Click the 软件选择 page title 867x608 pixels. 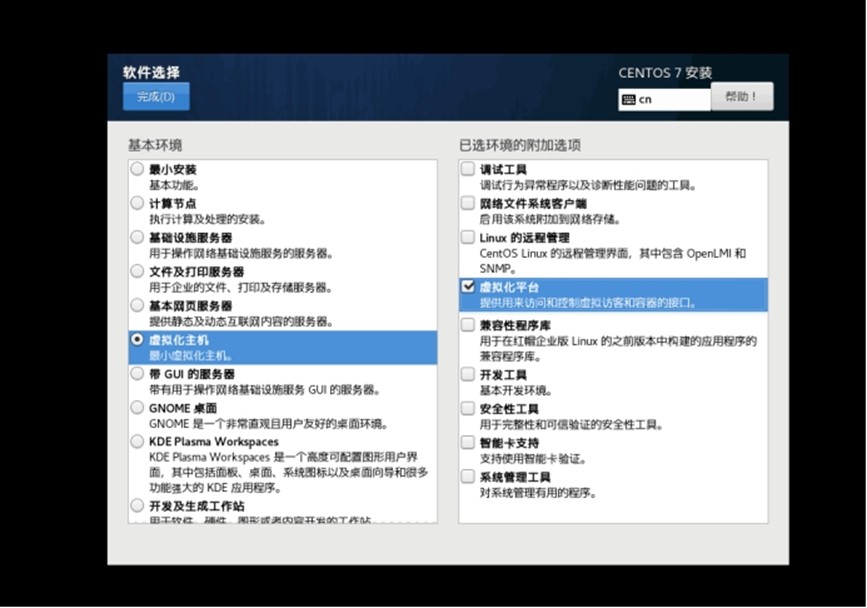(151, 72)
